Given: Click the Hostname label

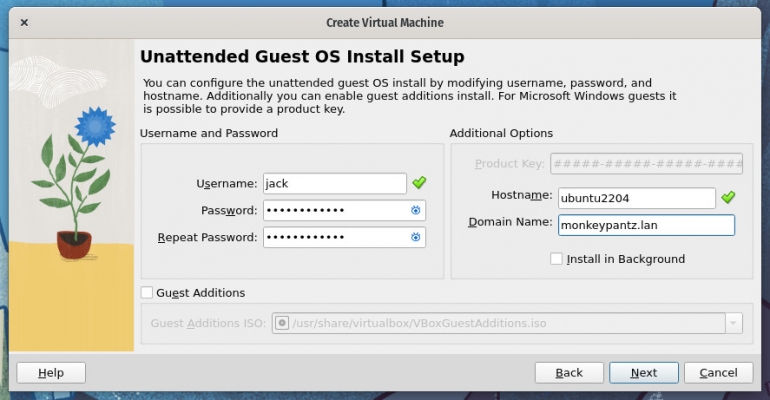Looking at the screenshot, I should 522,195.
